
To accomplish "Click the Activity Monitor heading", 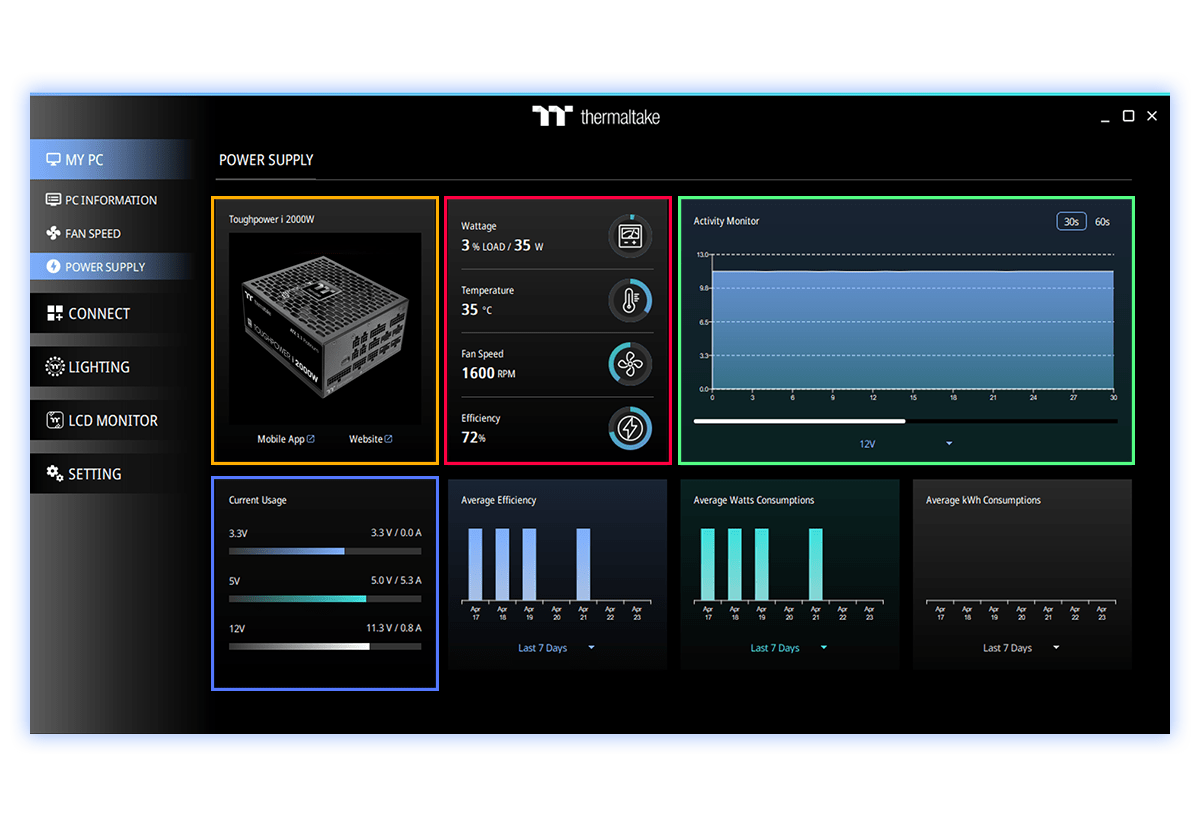I will click(x=727, y=221).
